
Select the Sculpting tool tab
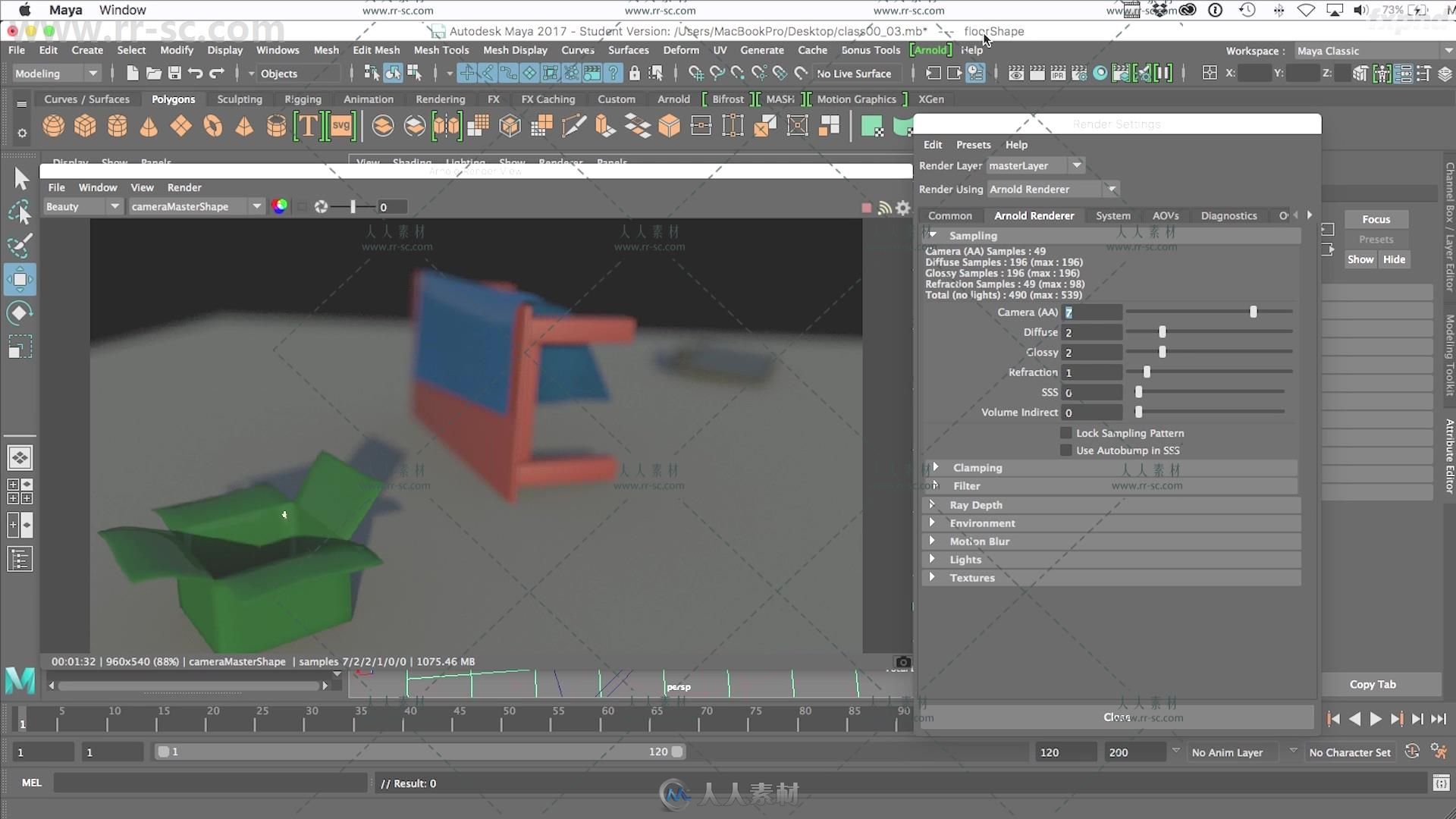click(240, 98)
